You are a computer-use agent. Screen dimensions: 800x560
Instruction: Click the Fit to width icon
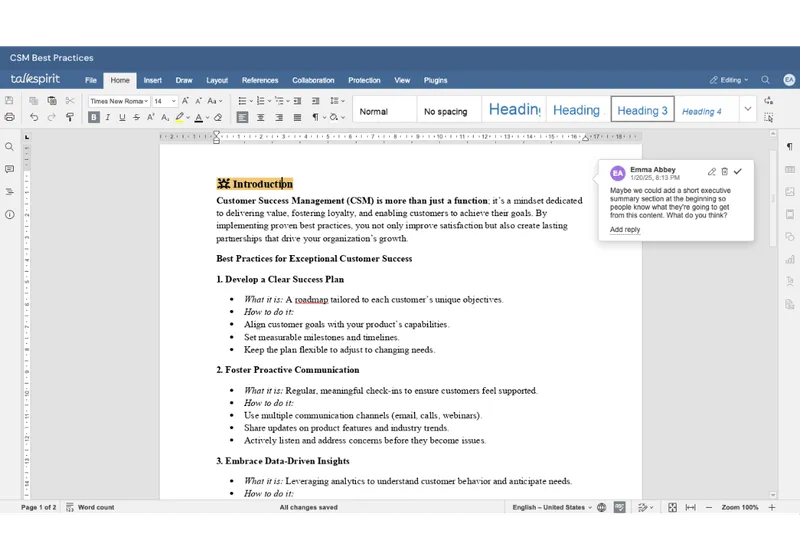click(x=690, y=507)
